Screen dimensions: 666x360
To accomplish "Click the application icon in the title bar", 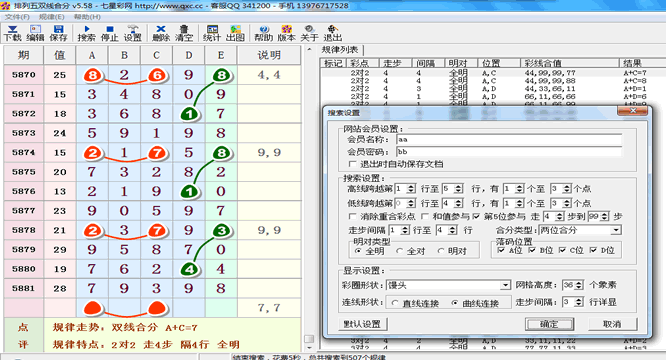I will coord(6,6).
